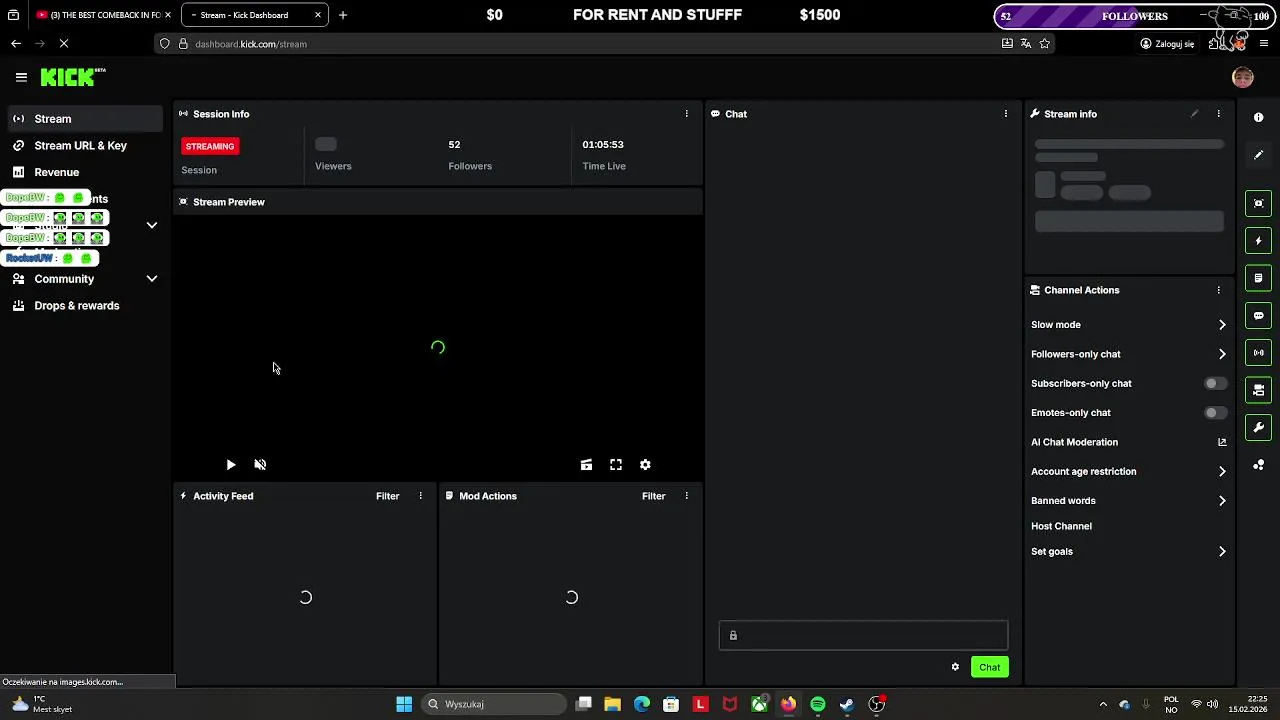
Task: Click the Windows taskbar search box
Action: coord(493,704)
